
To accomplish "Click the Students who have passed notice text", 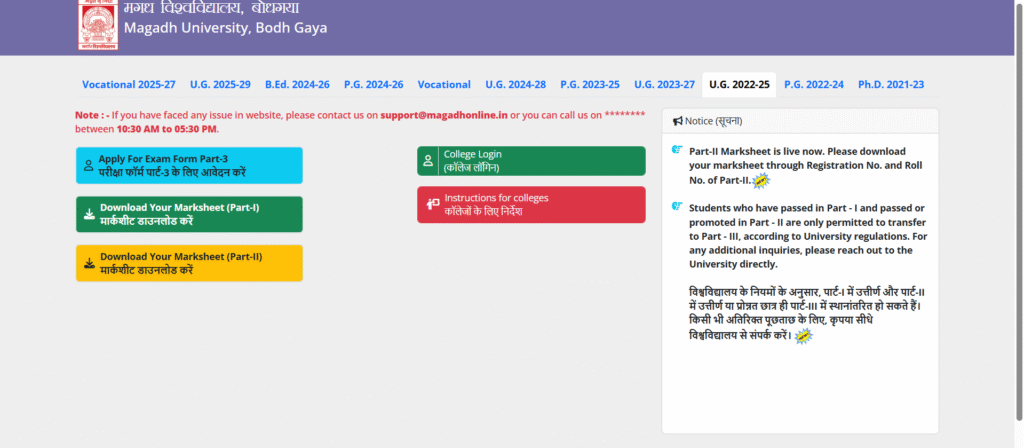I will 808,236.
